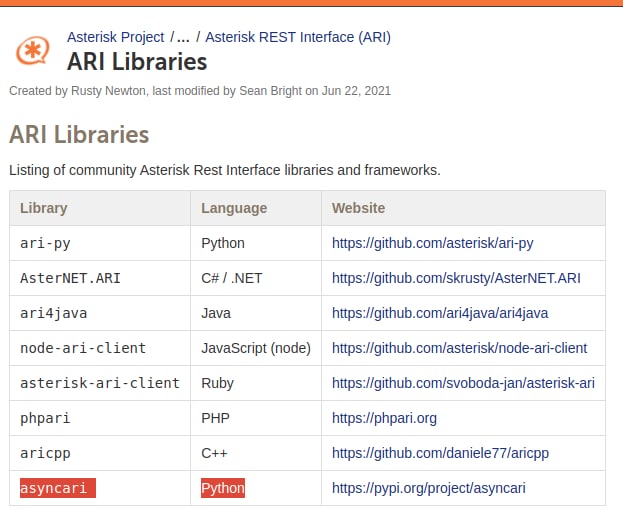Visit the AsterNET.ARI GitHub repository link
The height and width of the screenshot is (525, 623).
456,278
